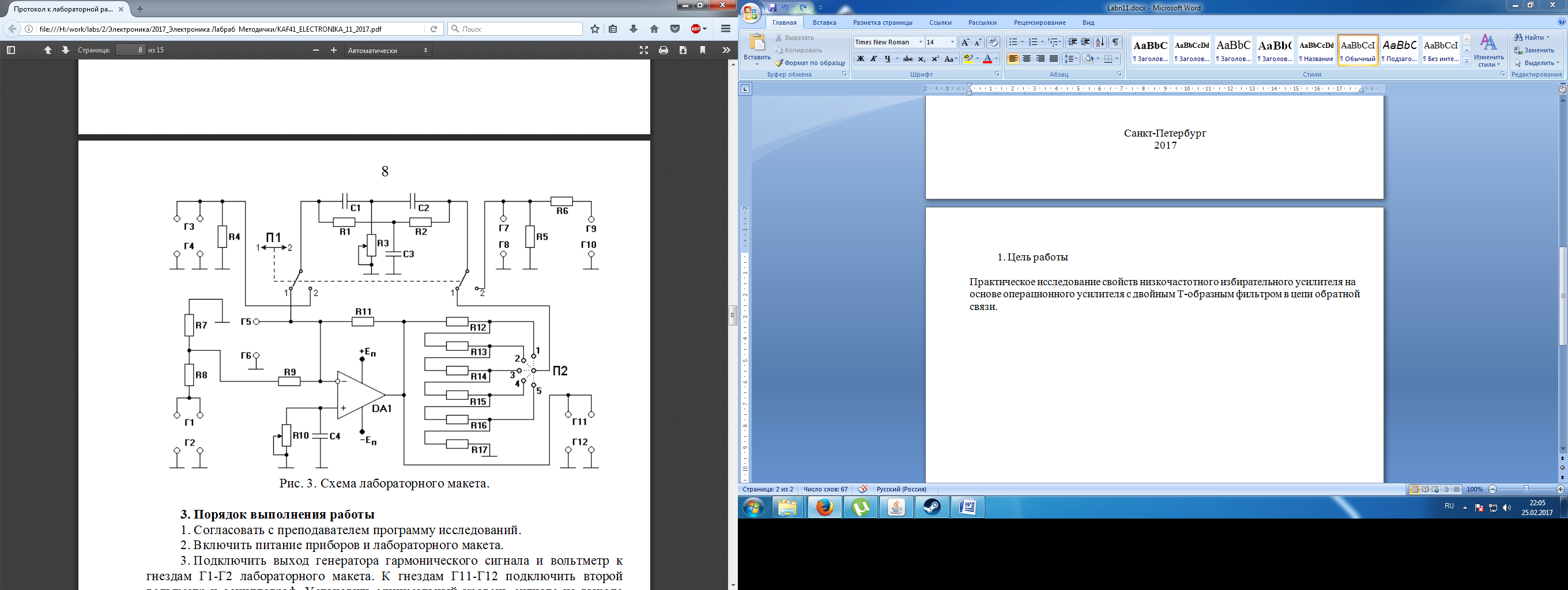Zoom out the PDF document
This screenshot has height=590, width=1568.
click(x=315, y=50)
